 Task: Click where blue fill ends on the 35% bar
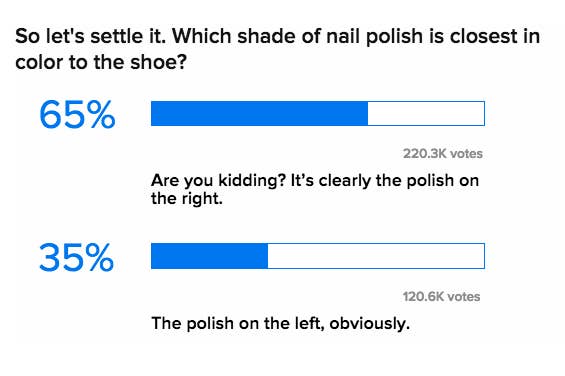[x=268, y=256]
